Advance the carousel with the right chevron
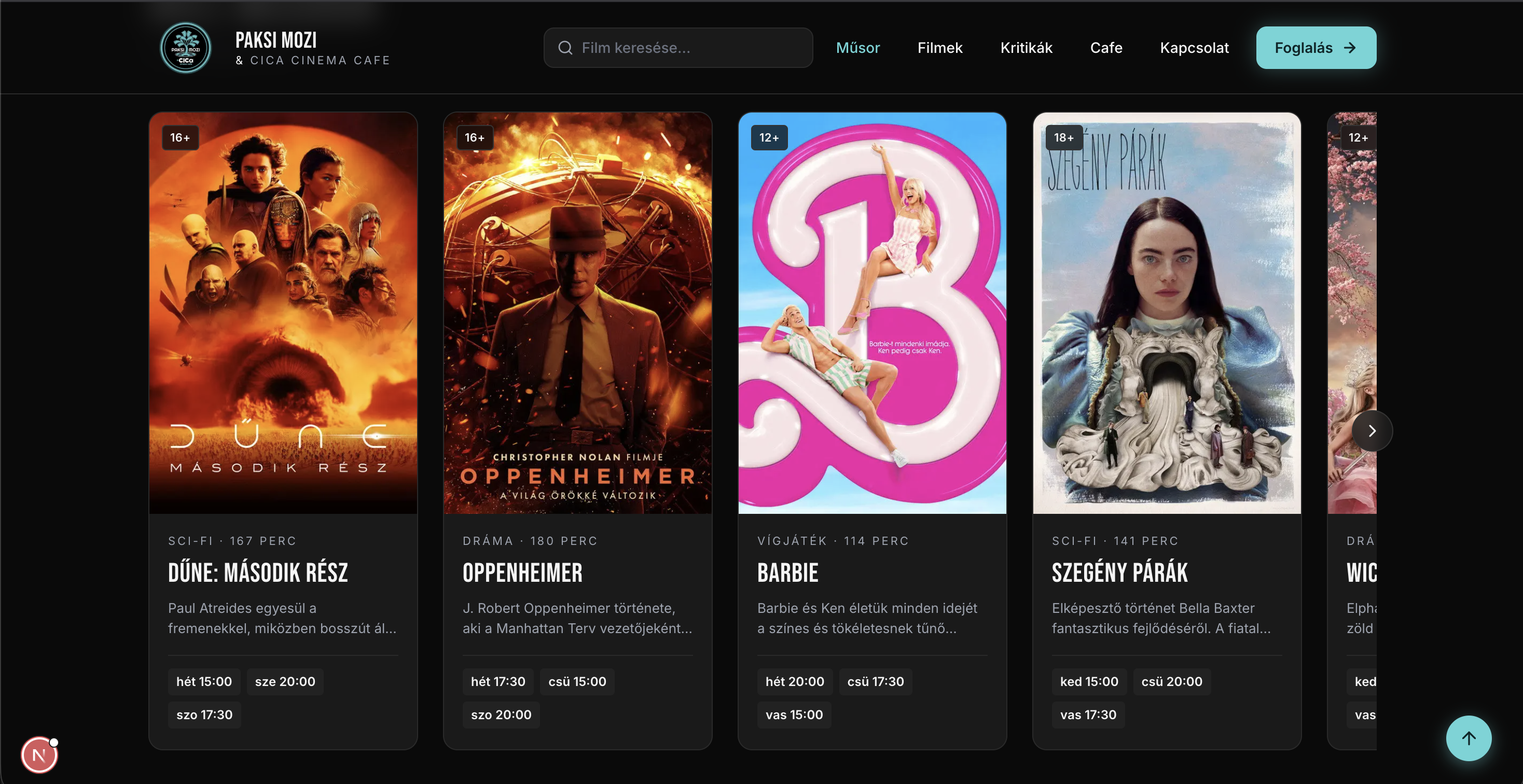The width and height of the screenshot is (1523, 784). 1372,431
